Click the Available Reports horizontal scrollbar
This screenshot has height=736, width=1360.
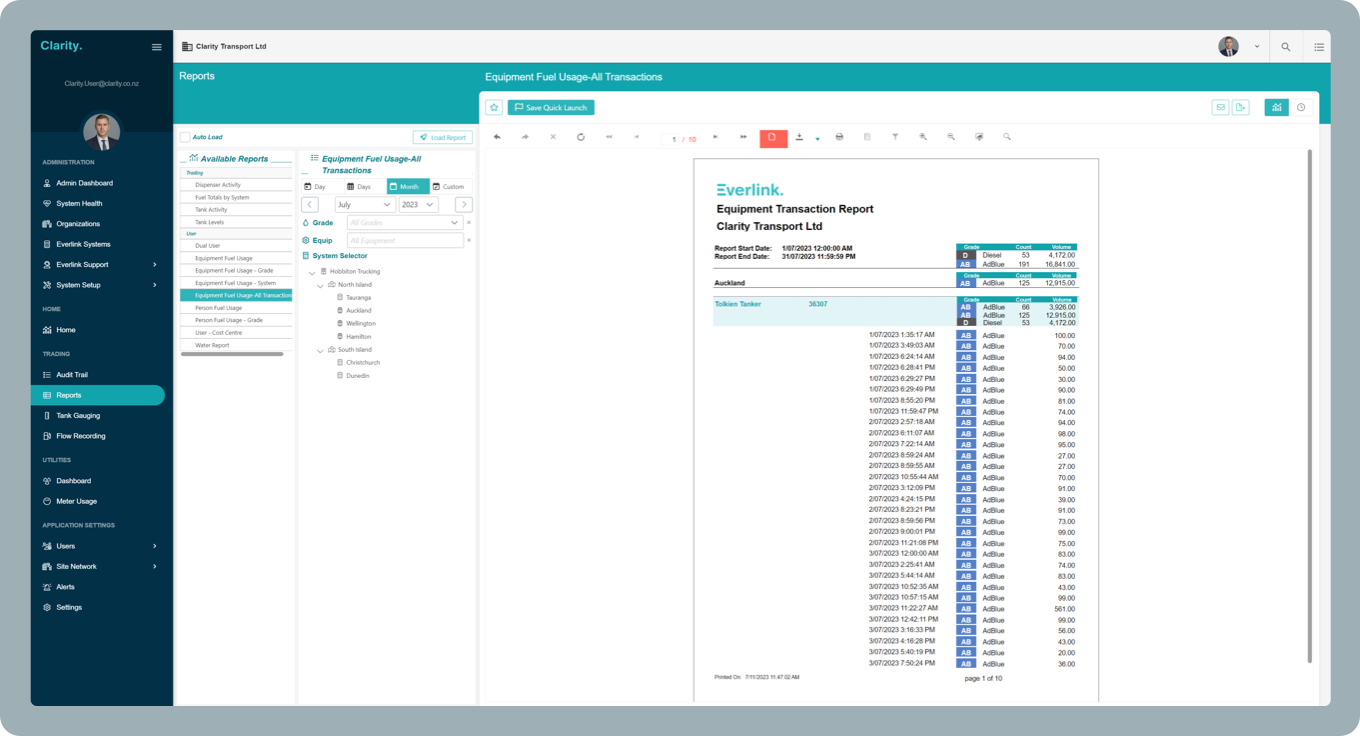click(x=232, y=354)
